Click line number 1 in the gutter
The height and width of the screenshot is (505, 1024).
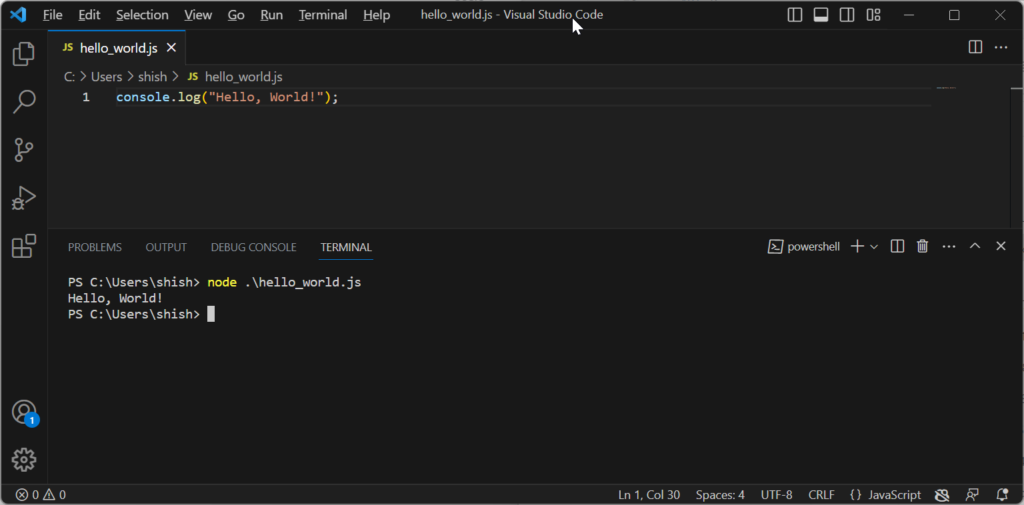pyautogui.click(x=86, y=98)
